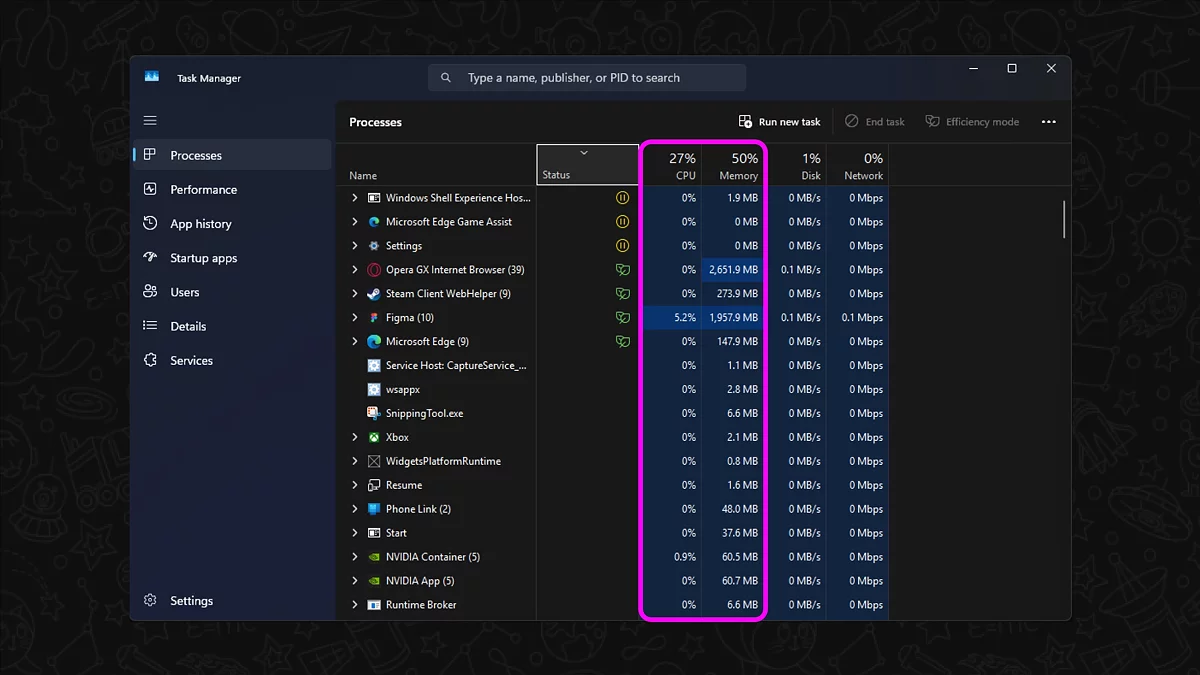Click efficiency leaf icon for Microsoft Edge
This screenshot has height=675, width=1200.
point(622,342)
